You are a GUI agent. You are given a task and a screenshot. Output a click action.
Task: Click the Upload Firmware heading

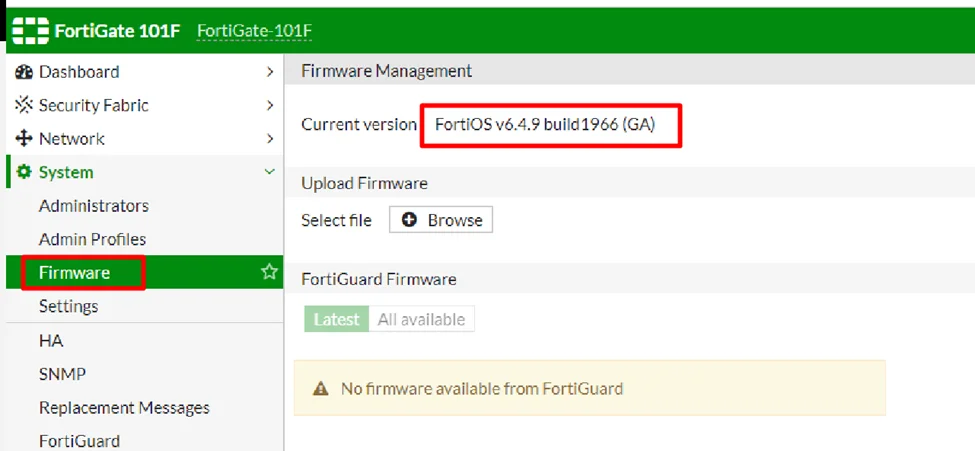click(x=364, y=184)
